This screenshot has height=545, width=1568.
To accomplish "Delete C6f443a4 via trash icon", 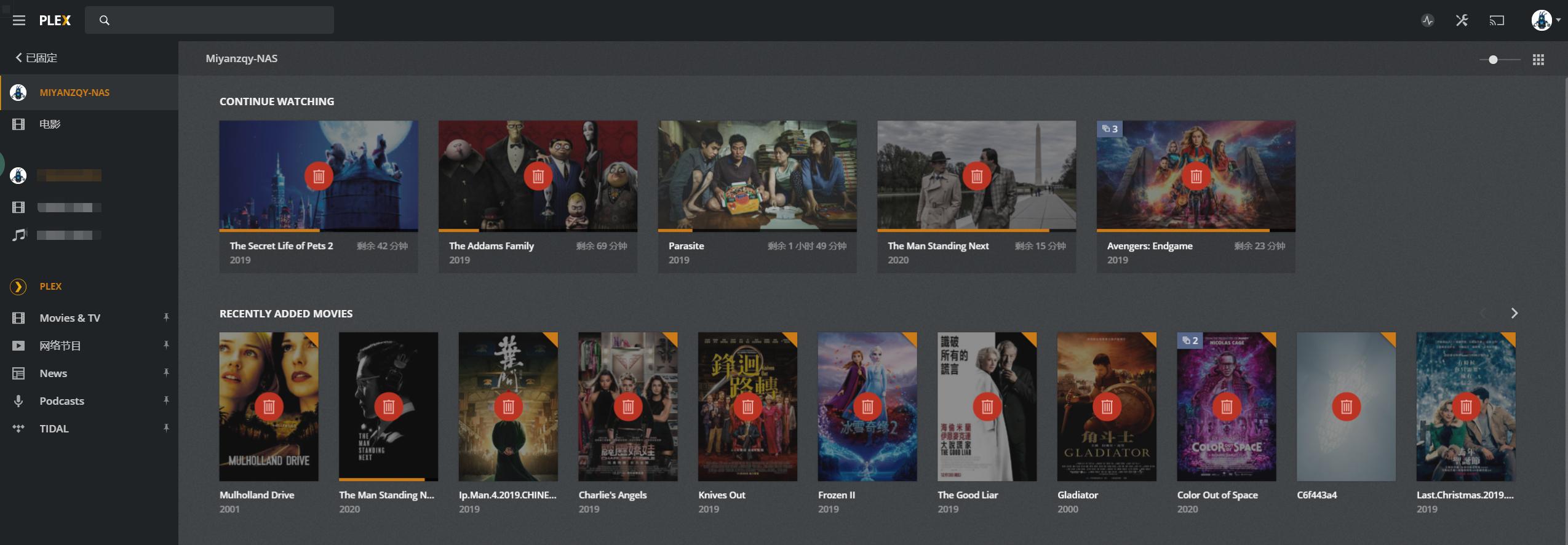I will coord(1347,407).
